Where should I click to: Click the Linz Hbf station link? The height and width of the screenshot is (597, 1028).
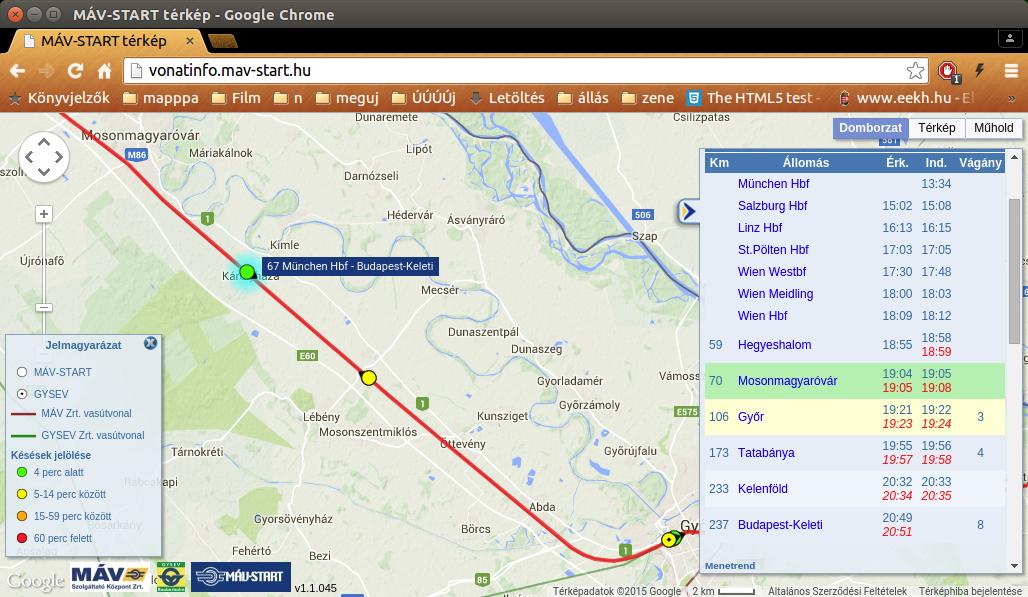(x=760, y=228)
